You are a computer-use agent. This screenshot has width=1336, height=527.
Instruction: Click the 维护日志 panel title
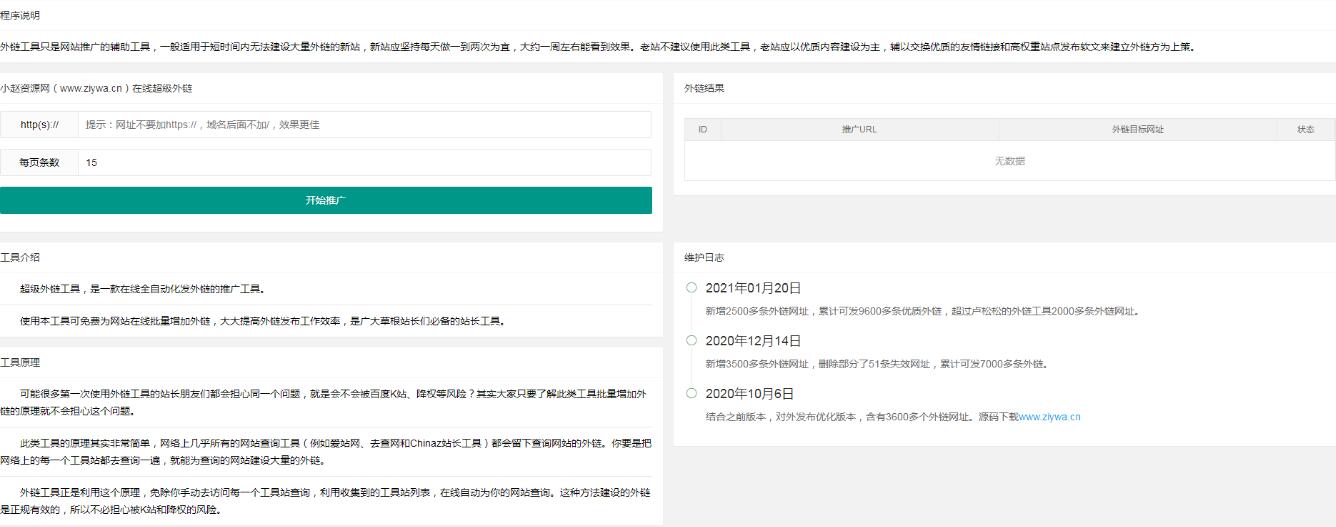[704, 258]
